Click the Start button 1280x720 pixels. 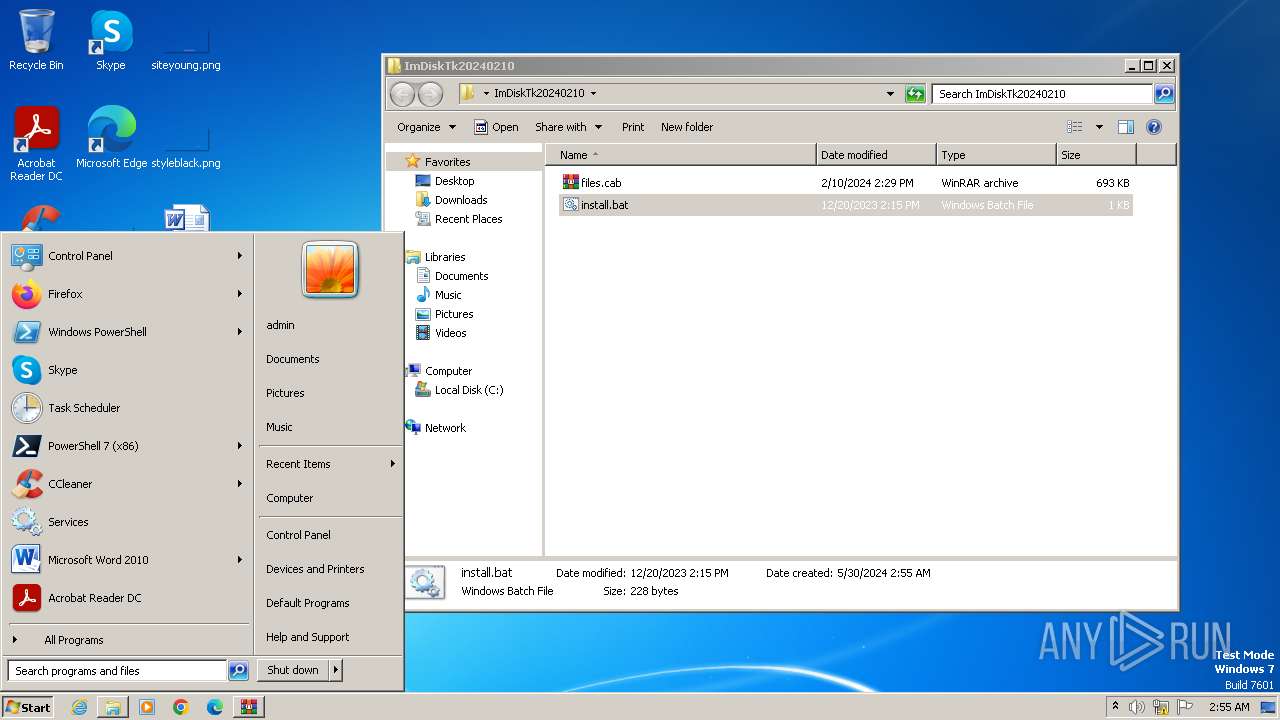point(28,707)
